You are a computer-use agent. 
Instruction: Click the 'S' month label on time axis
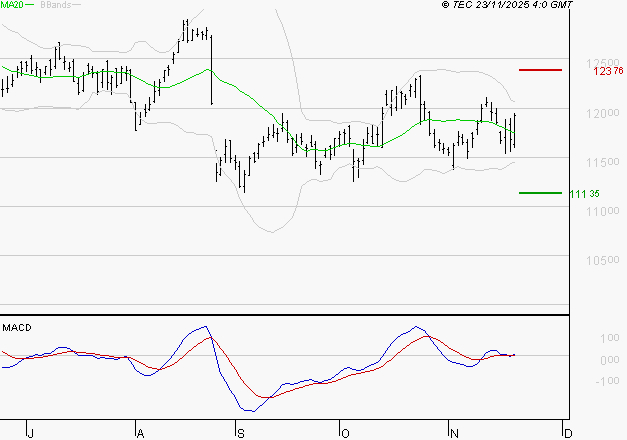tap(239, 433)
